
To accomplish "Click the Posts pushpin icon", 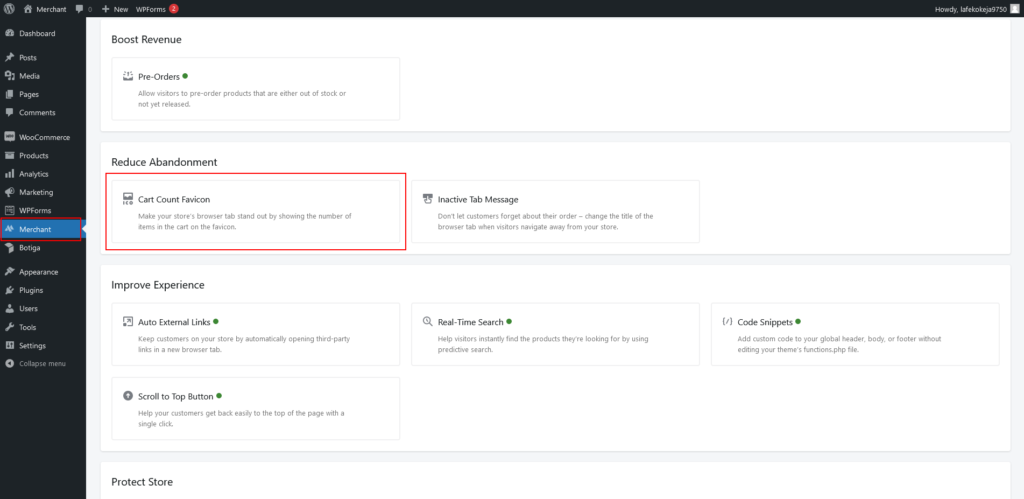I will click(x=9, y=57).
